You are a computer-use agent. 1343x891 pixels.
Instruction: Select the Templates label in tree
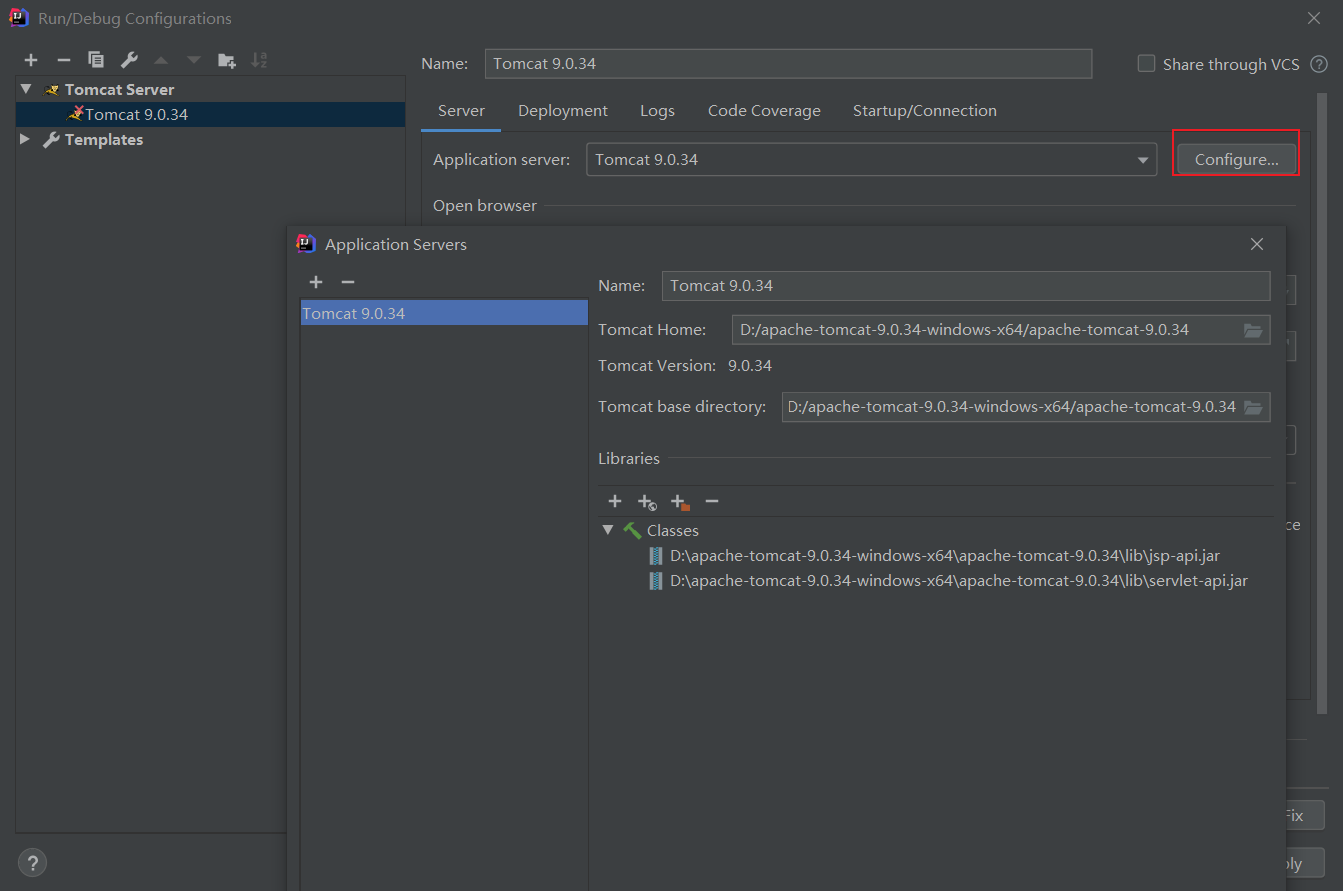(x=104, y=139)
